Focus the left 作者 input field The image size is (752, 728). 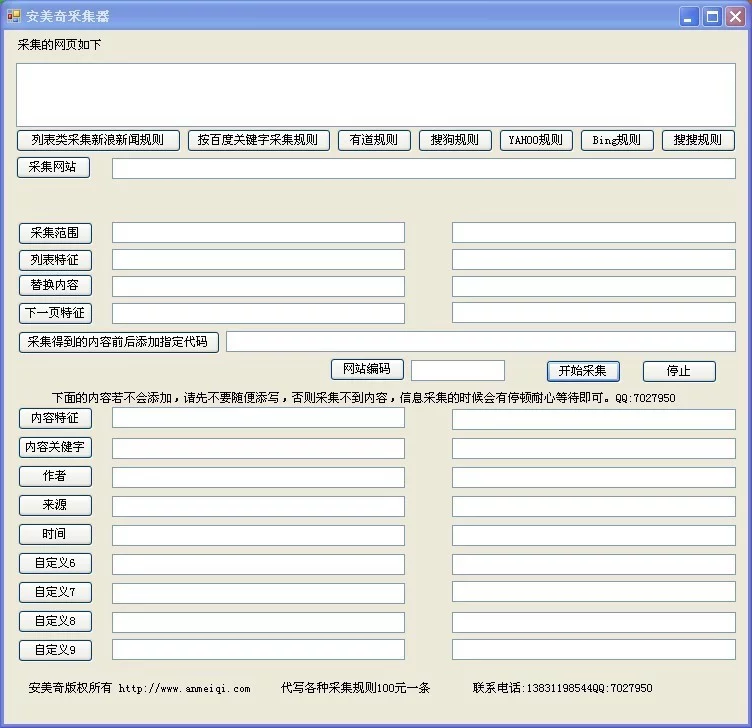(x=258, y=478)
